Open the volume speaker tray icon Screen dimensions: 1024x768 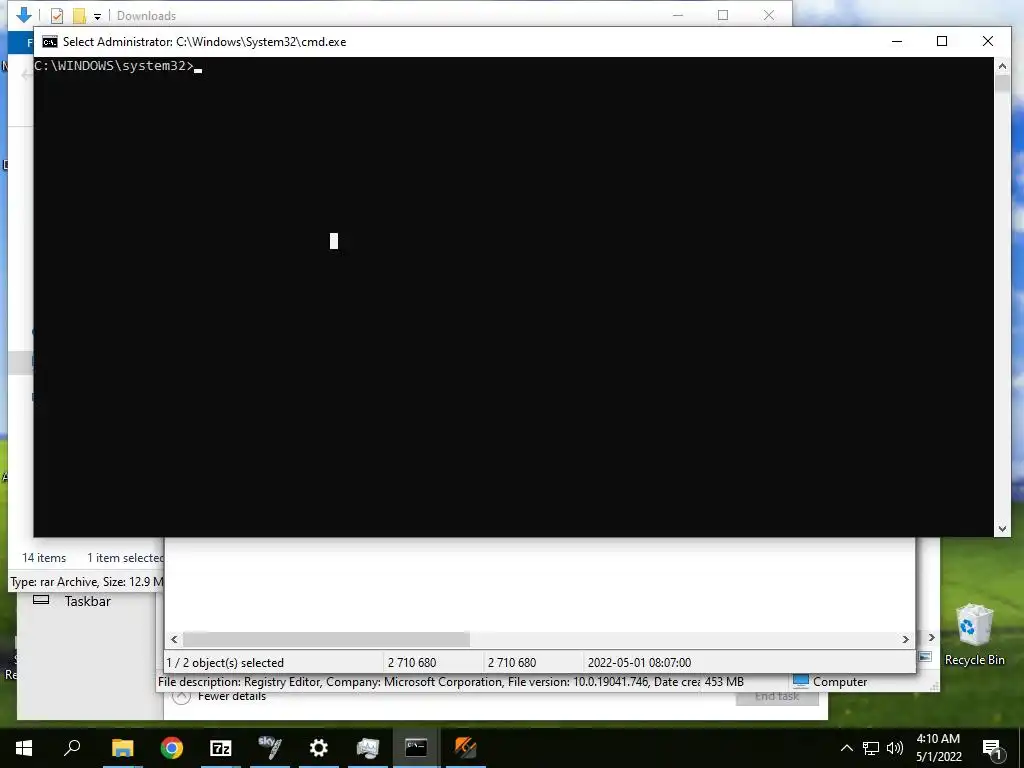pyautogui.click(x=895, y=748)
